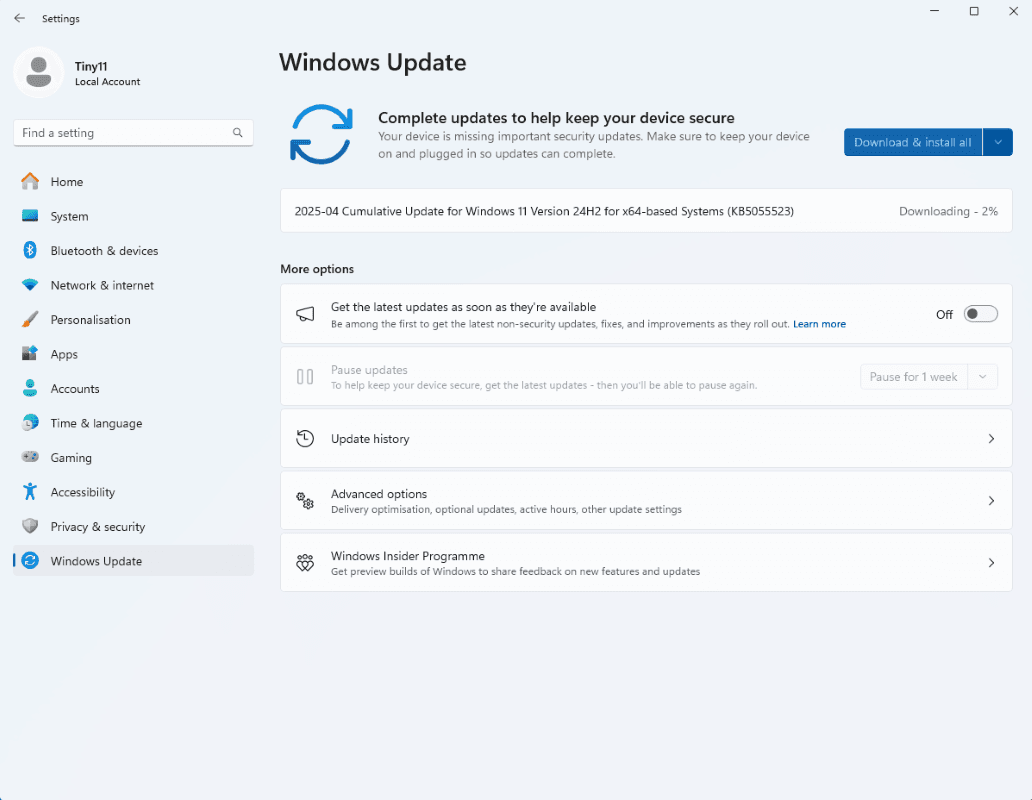1032x800 pixels.
Task: Open Privacy & security settings
Action: pyautogui.click(x=133, y=526)
